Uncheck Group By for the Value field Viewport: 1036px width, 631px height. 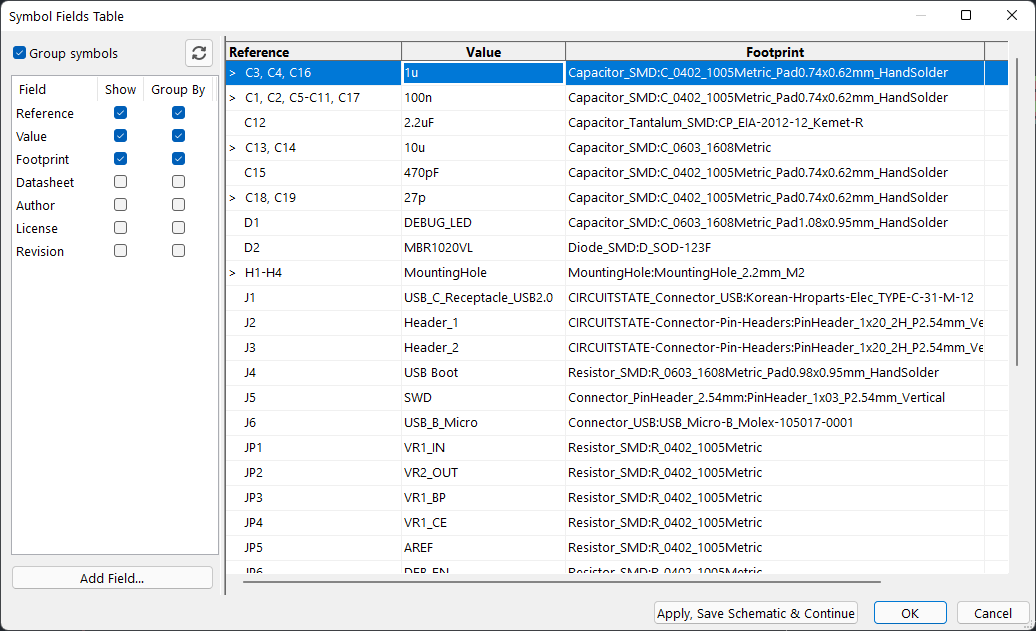pyautogui.click(x=178, y=136)
